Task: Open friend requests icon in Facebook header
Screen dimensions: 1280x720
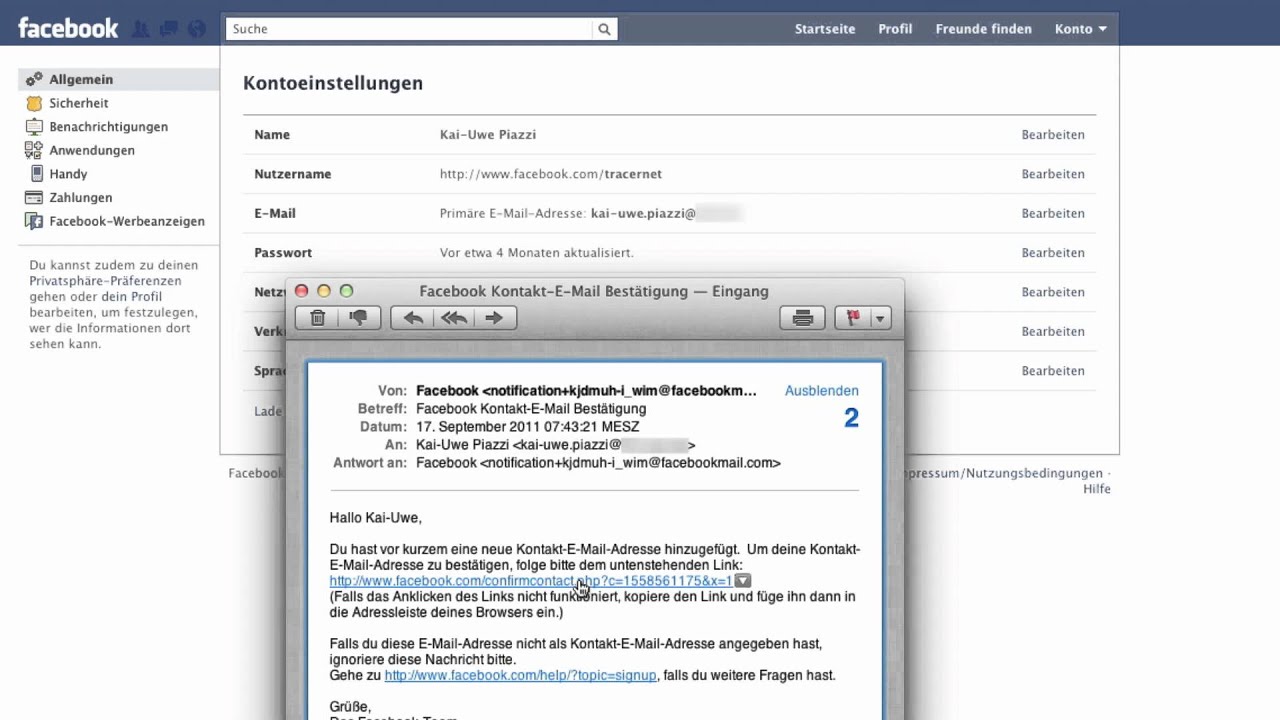Action: coord(141,29)
